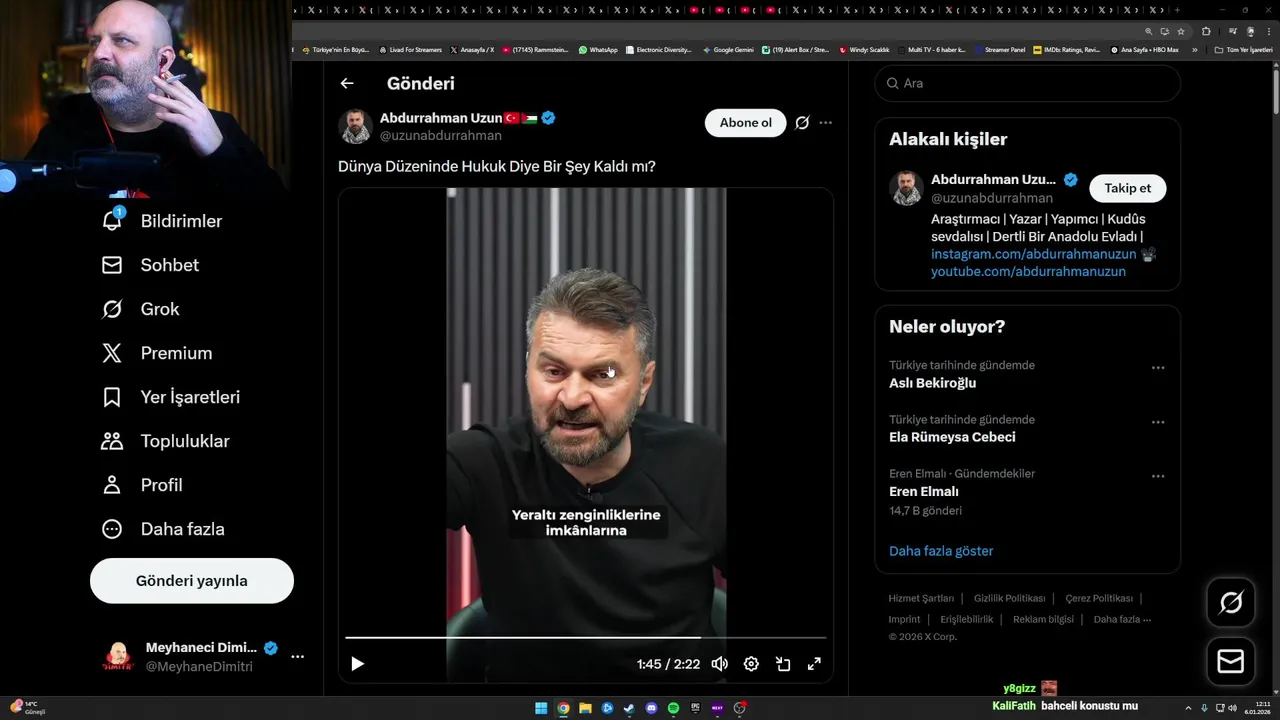Viewport: 1280px width, 720px height.
Task: Open more options for Ela Rümeysa Cebeci trend
Action: (1158, 422)
